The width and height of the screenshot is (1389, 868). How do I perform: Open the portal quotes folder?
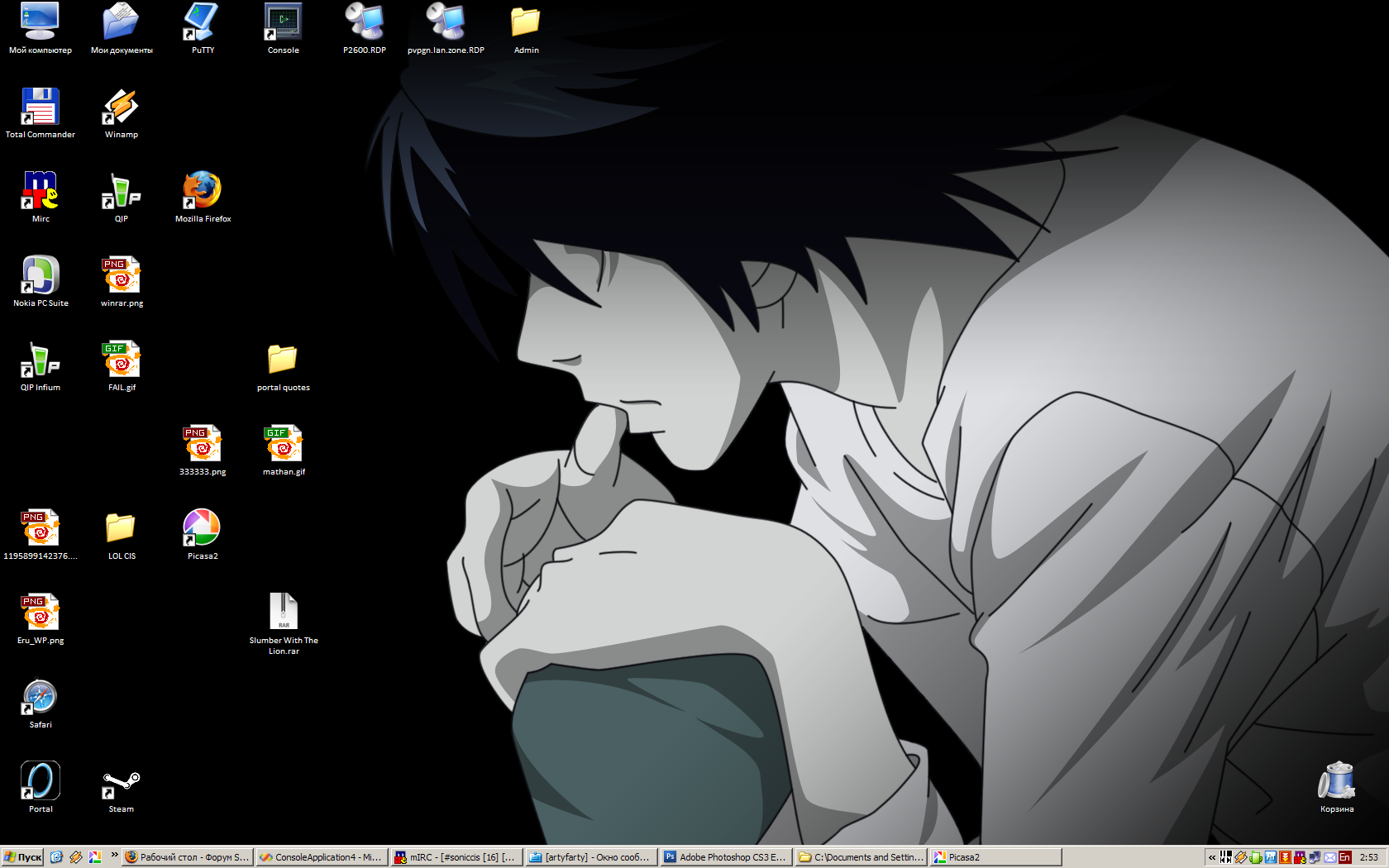tap(283, 366)
